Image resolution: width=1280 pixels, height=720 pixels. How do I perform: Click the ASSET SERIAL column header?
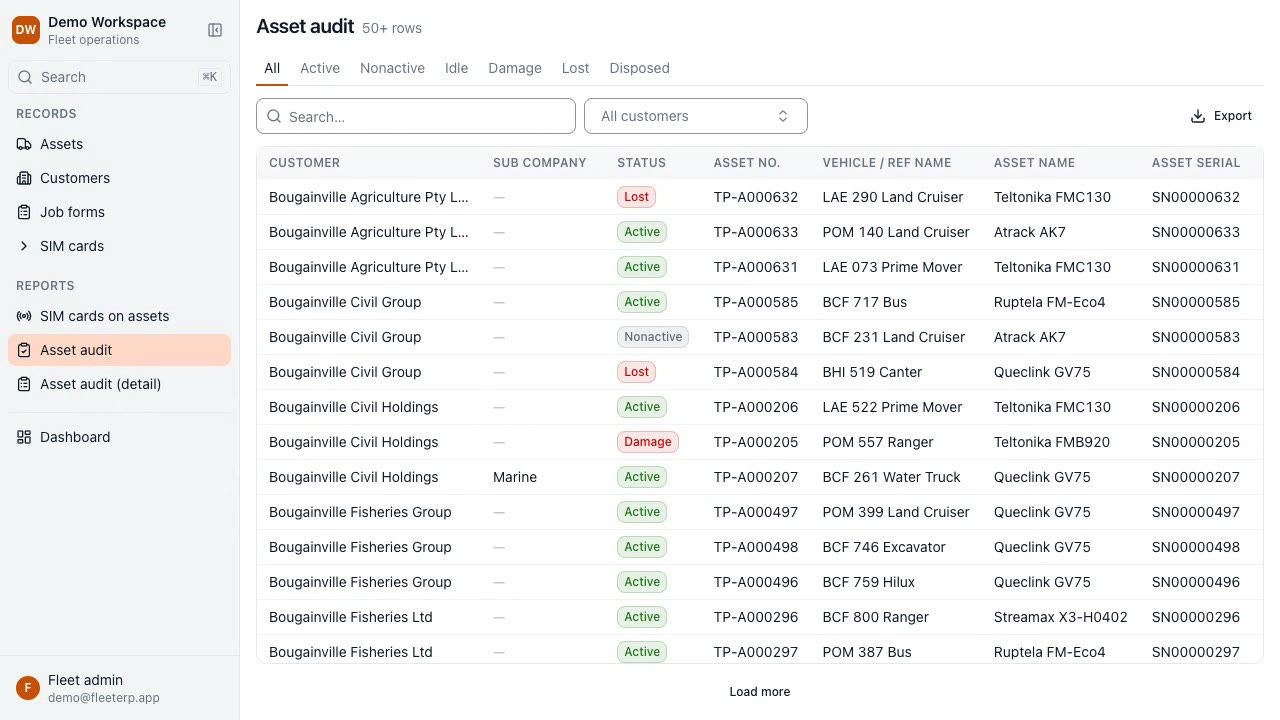coord(1195,163)
